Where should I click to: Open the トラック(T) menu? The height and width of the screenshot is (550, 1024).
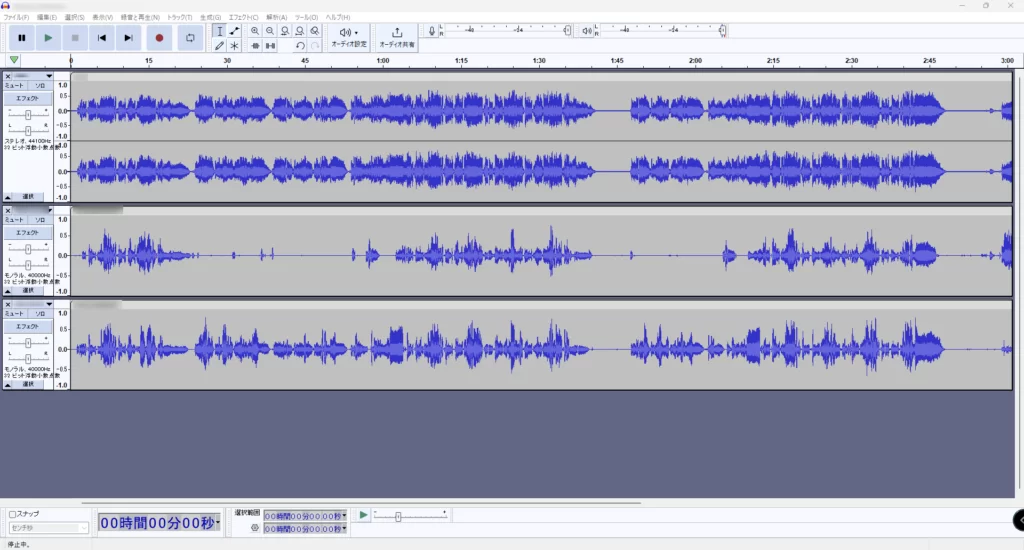[x=180, y=17]
